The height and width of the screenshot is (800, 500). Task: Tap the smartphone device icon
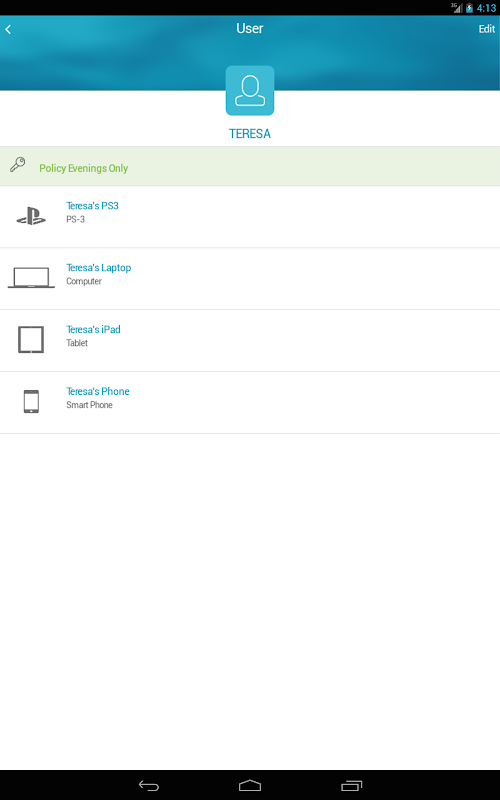click(31, 402)
